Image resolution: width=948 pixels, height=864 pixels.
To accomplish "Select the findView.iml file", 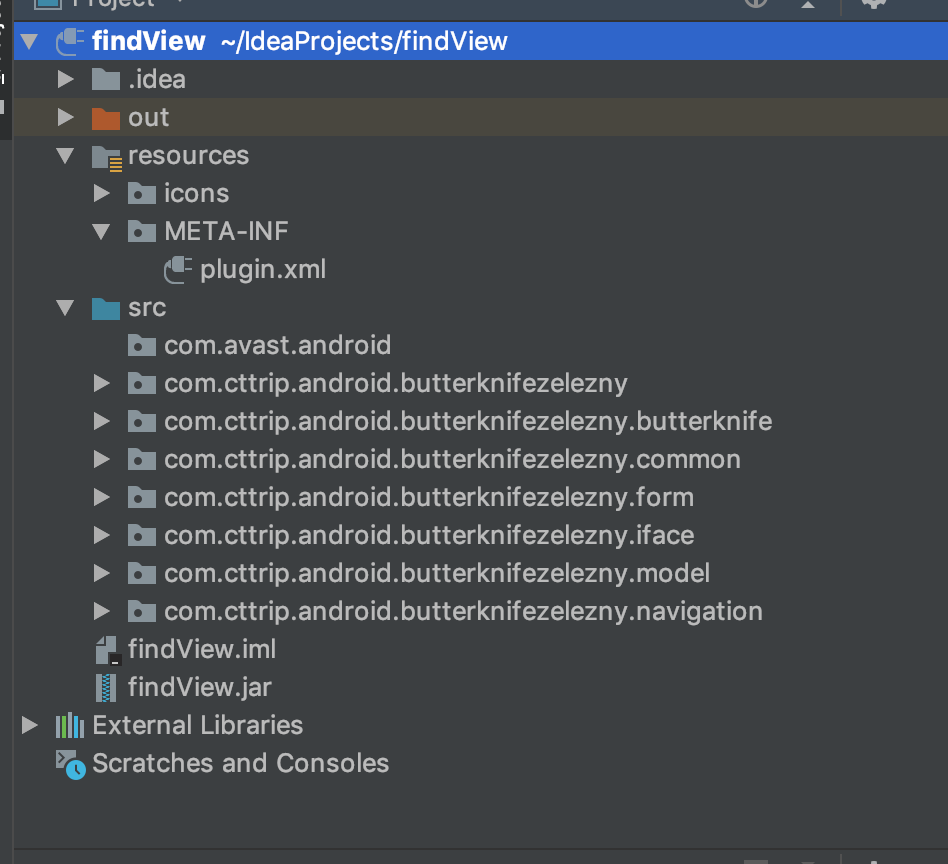I will tap(202, 649).
